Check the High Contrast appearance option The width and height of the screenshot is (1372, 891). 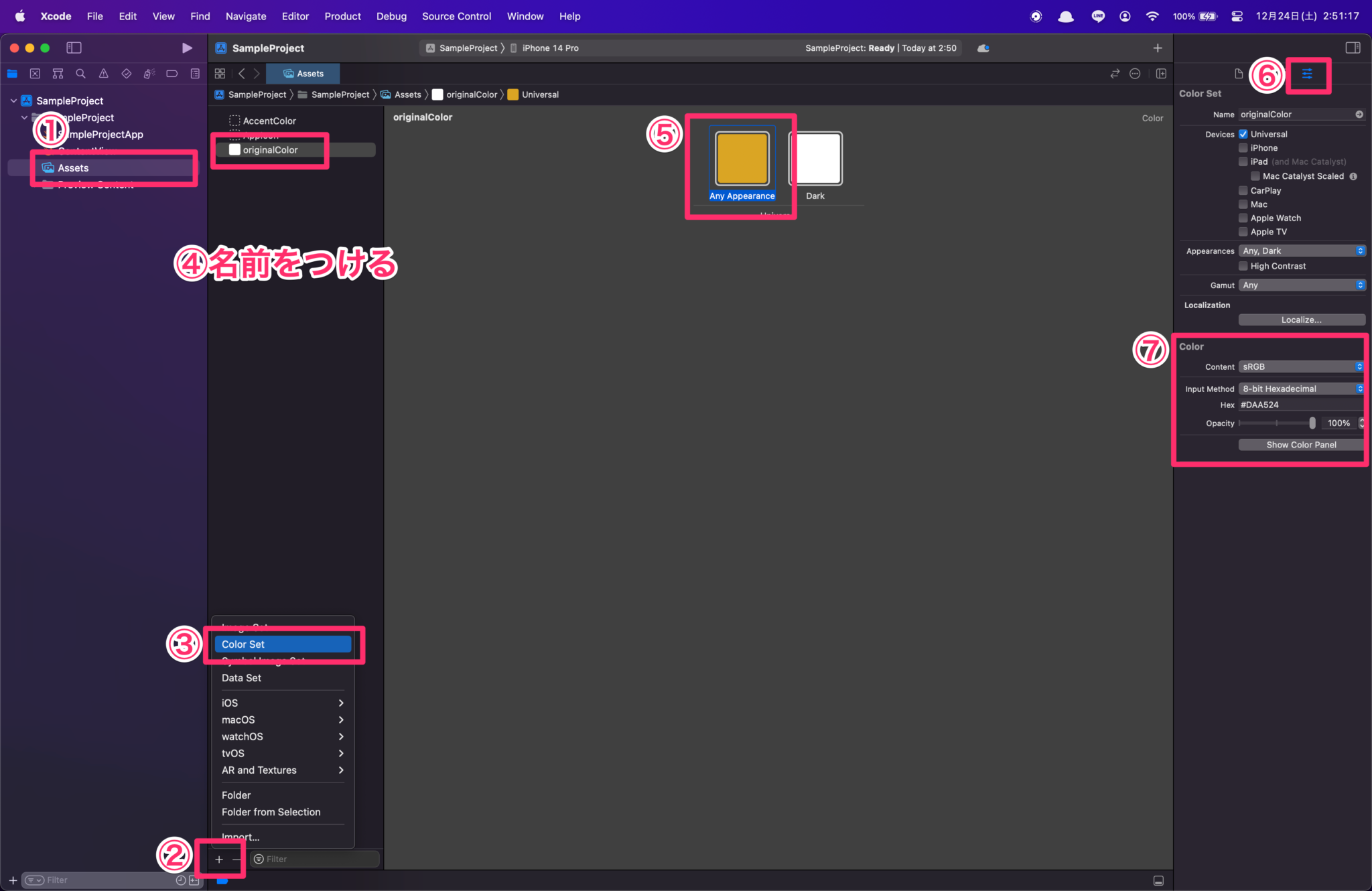[x=1244, y=266]
